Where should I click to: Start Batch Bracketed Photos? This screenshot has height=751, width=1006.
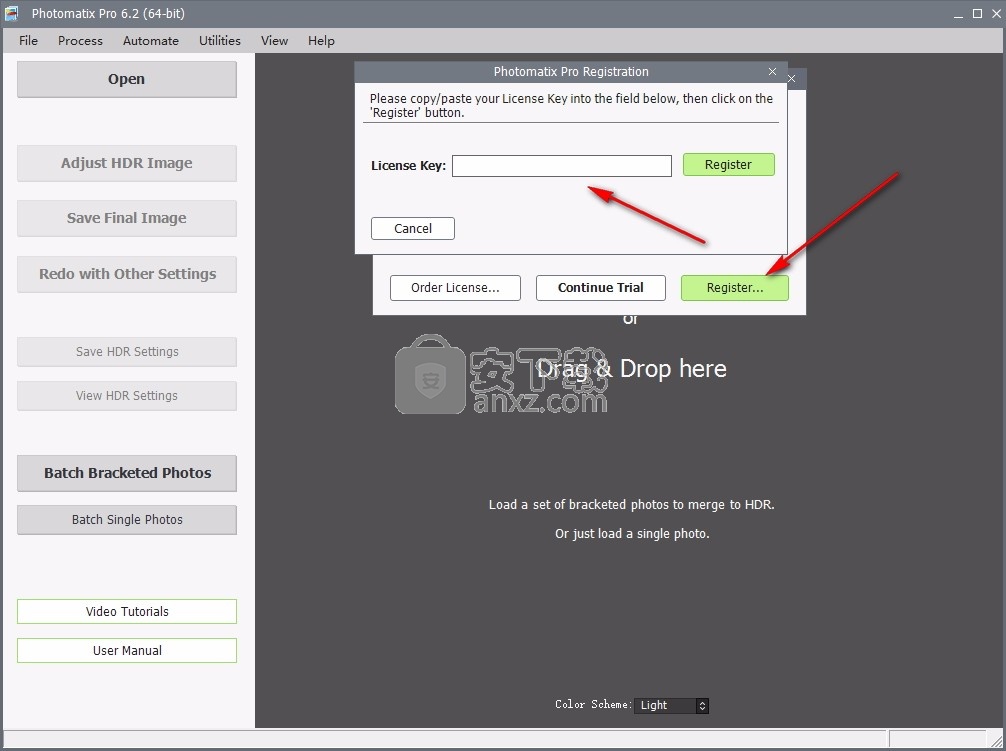126,473
